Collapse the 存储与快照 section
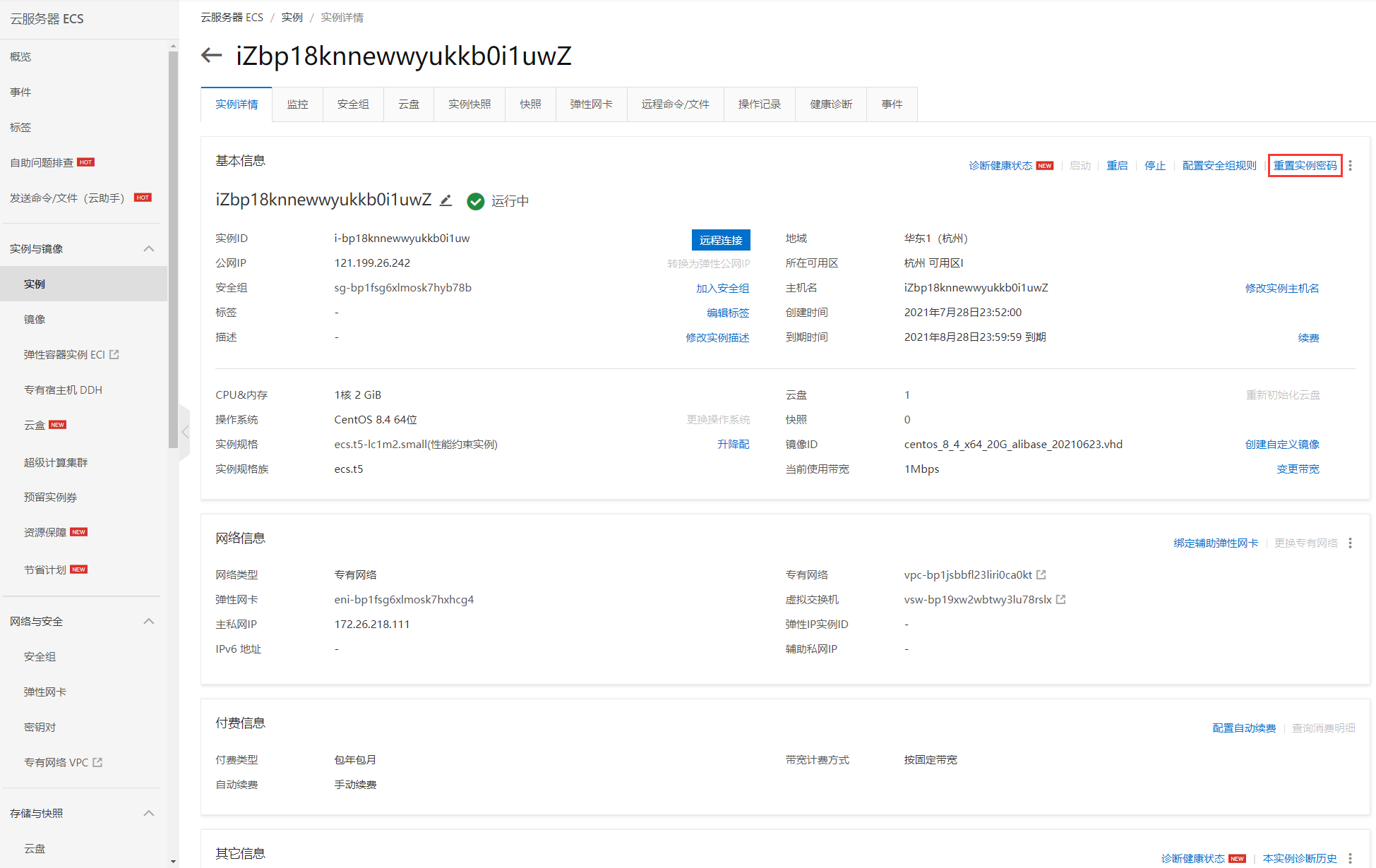The image size is (1376, 868). click(x=149, y=813)
